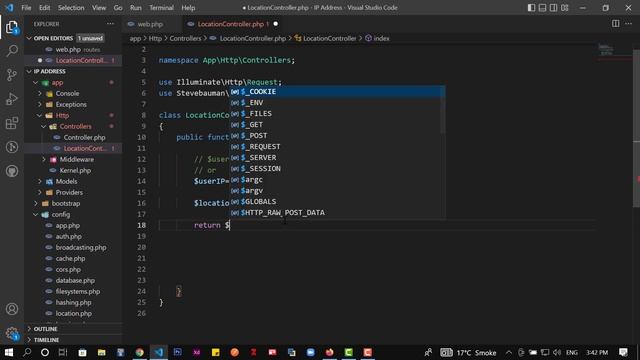Open the Terminal menu
Image resolution: width=640 pixels, height=360 pixels.
(161, 8)
